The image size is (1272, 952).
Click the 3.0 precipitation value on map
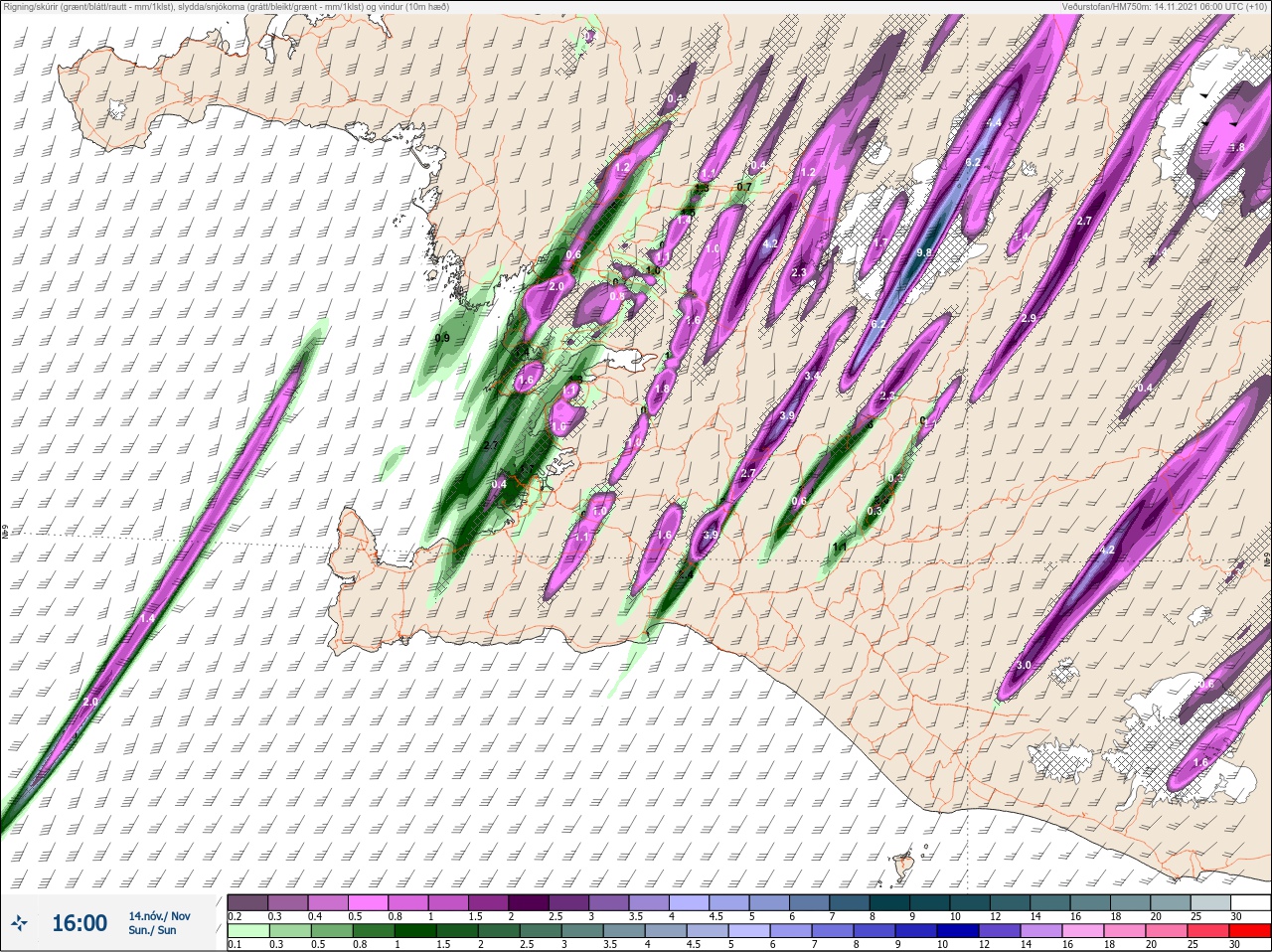point(1025,665)
